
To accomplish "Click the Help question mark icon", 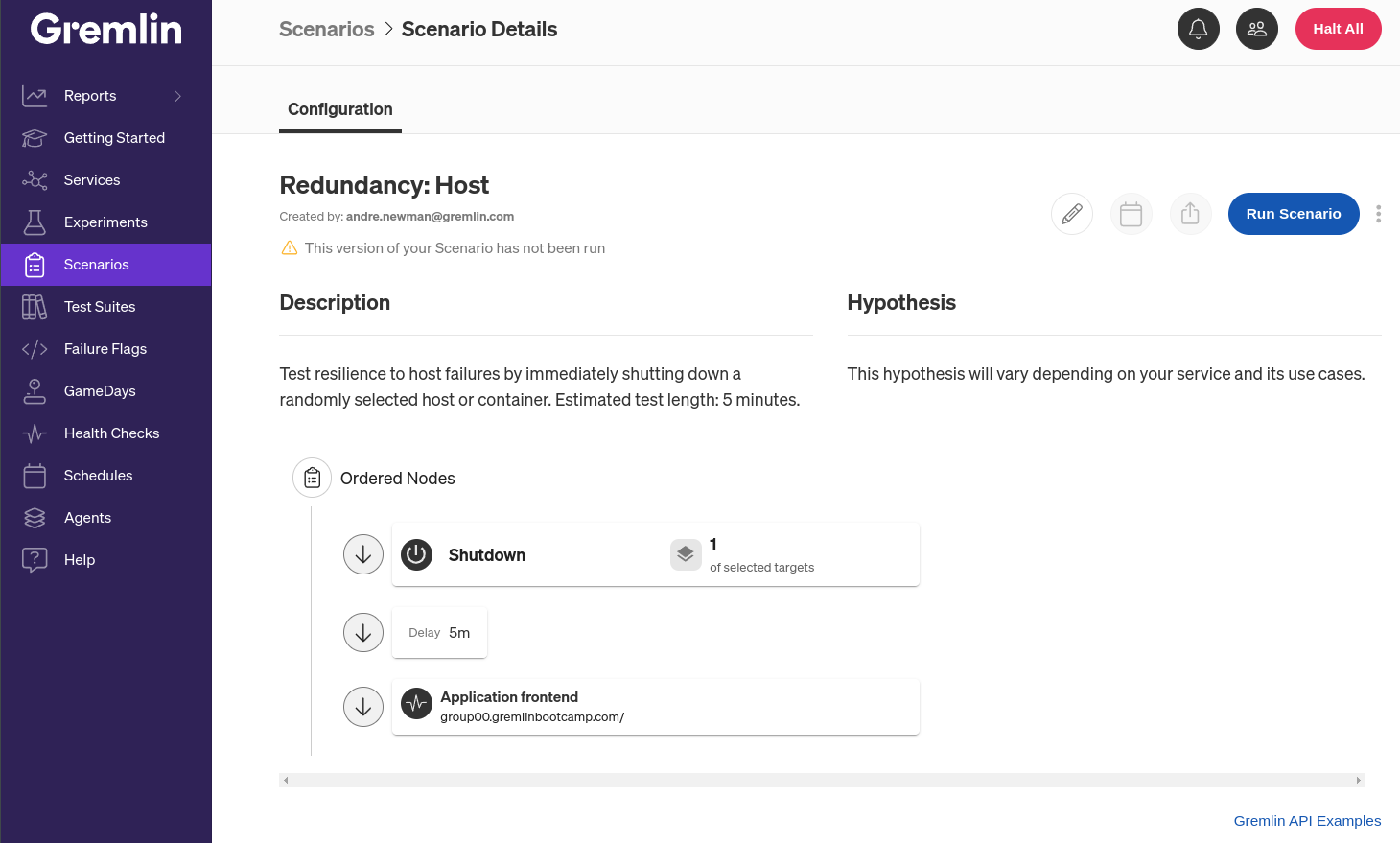I will pos(35,560).
